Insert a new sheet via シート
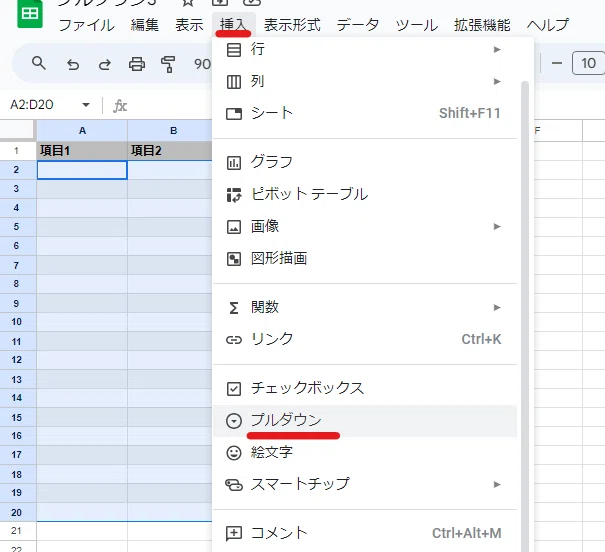The width and height of the screenshot is (605, 552). pyautogui.click(x=365, y=114)
